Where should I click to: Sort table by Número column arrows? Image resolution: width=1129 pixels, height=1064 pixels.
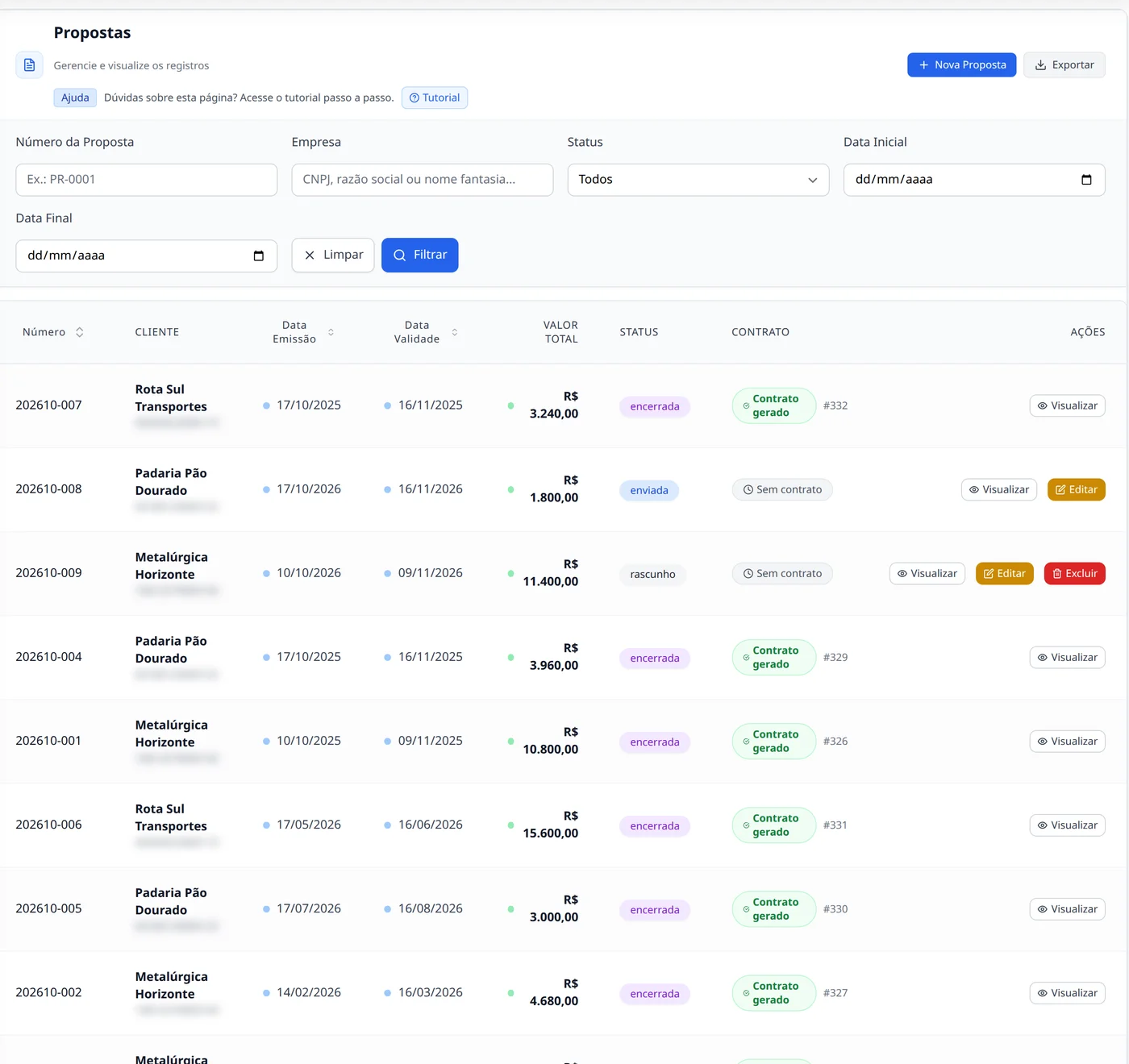[79, 332]
